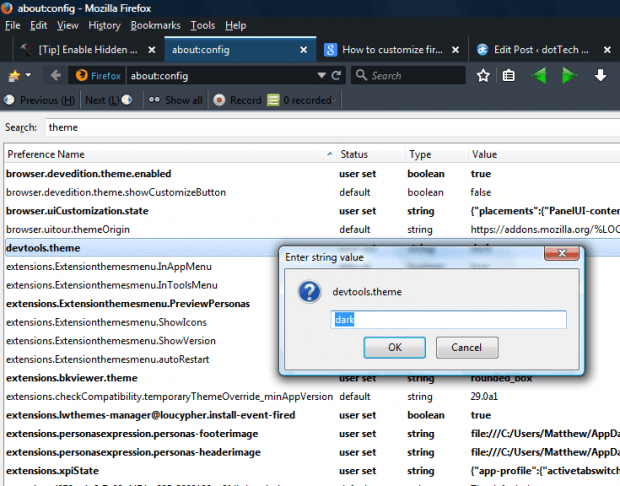Image resolution: width=620 pixels, height=486 pixels.
Task: Open the 0 recorded dropdown
Action: [x=302, y=100]
